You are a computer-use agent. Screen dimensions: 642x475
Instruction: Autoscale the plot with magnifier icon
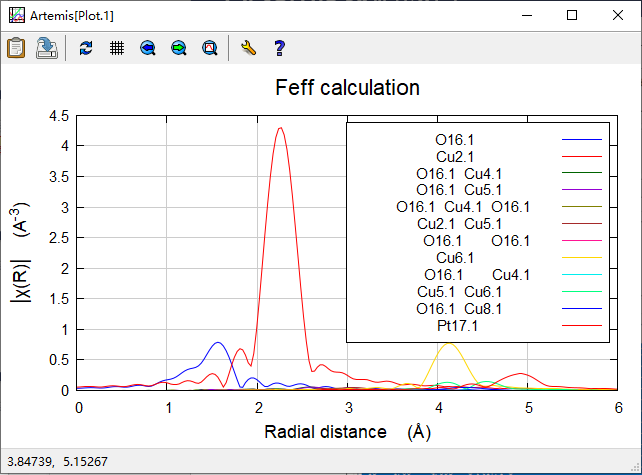pos(209,47)
